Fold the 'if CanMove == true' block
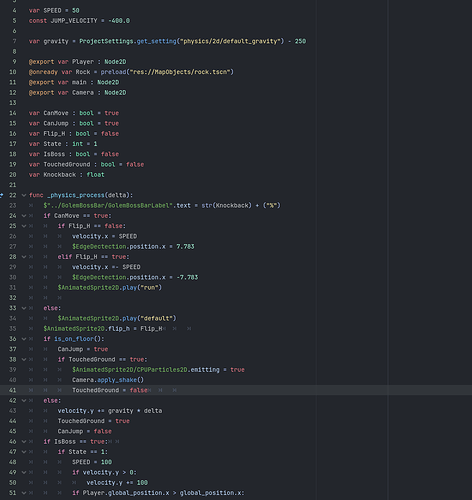This screenshot has height=500, width=472. (24, 216)
